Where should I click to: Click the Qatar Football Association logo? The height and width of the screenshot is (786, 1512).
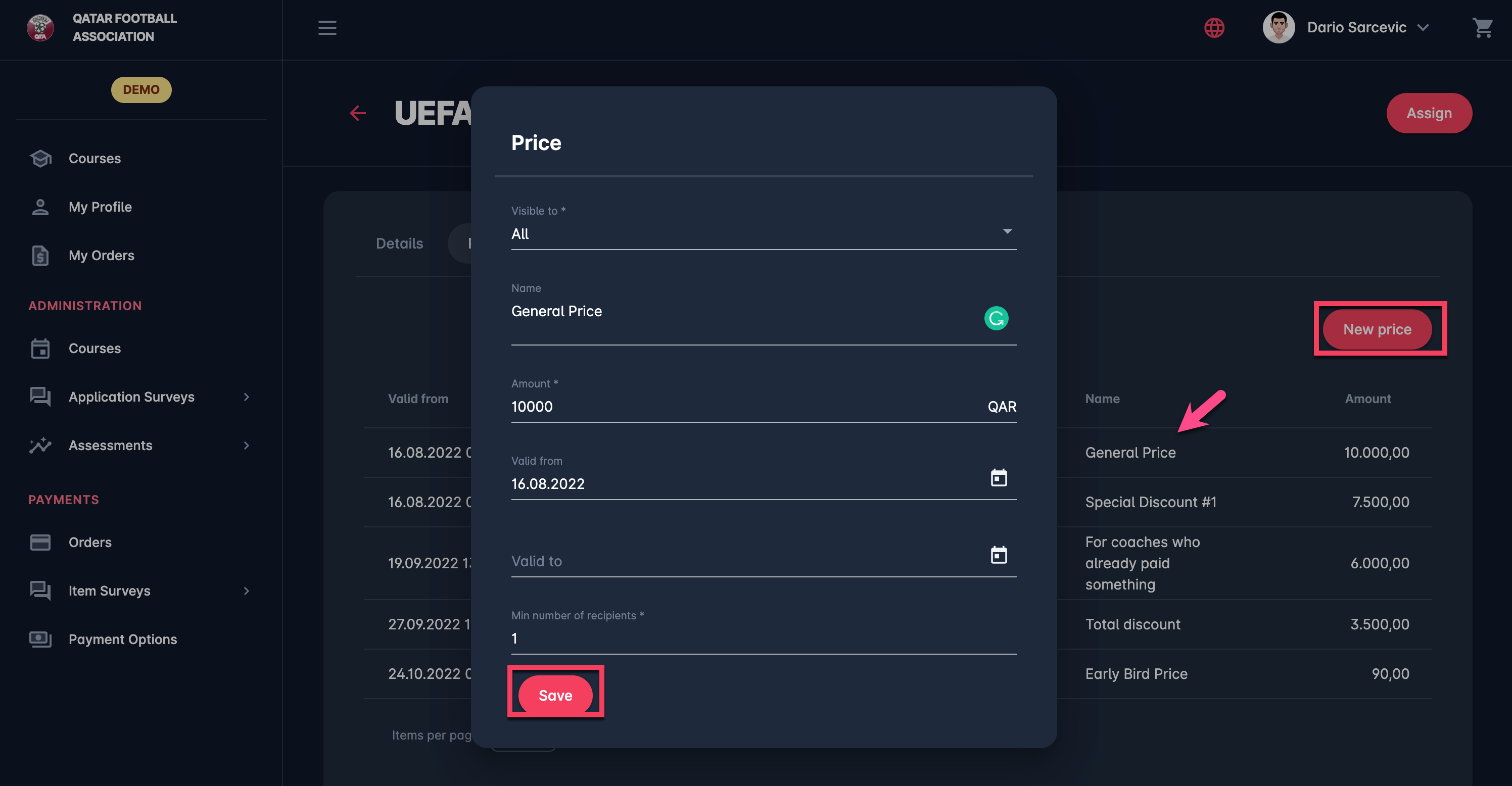pos(40,28)
